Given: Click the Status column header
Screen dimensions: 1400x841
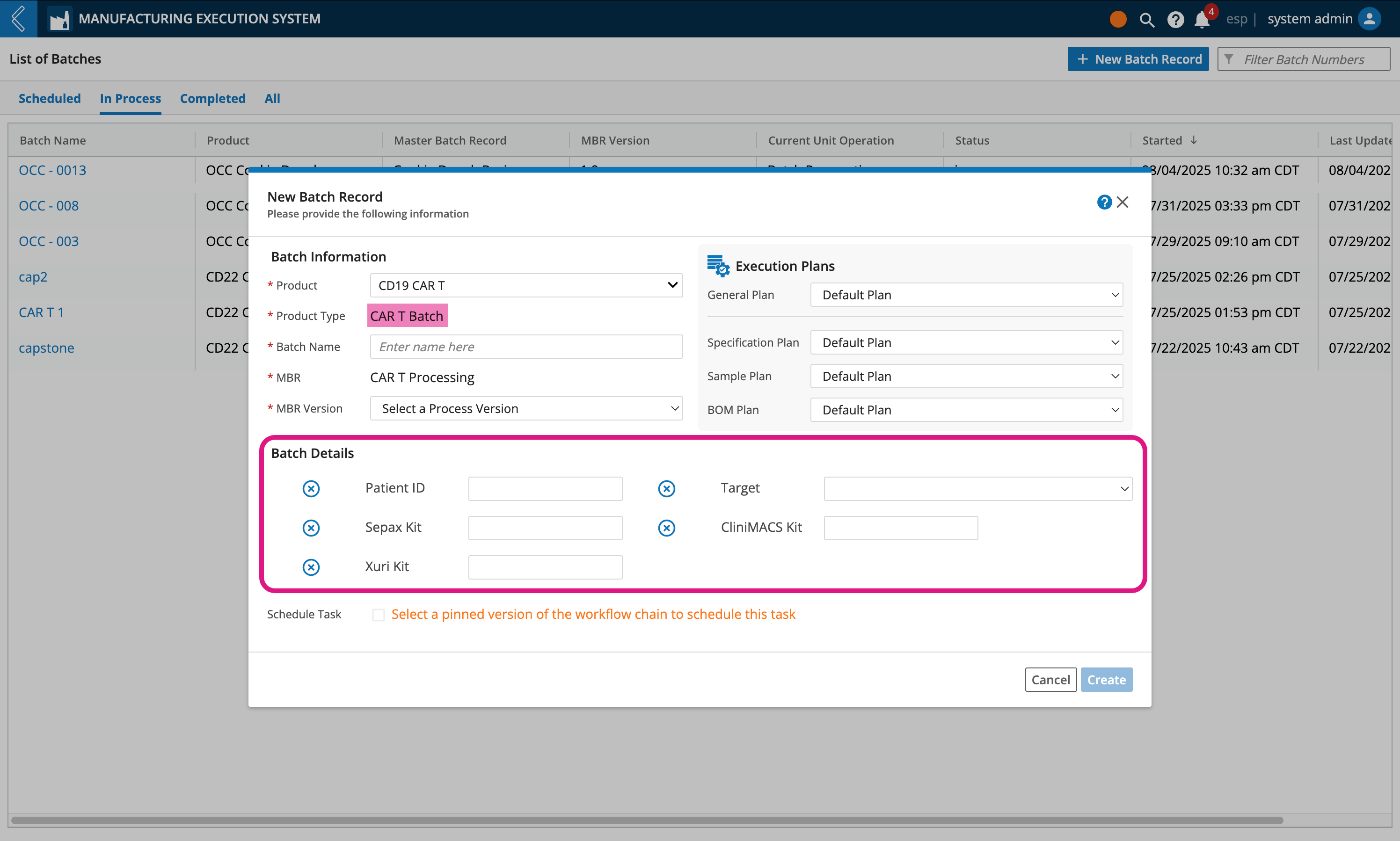Looking at the screenshot, I should click(x=972, y=140).
